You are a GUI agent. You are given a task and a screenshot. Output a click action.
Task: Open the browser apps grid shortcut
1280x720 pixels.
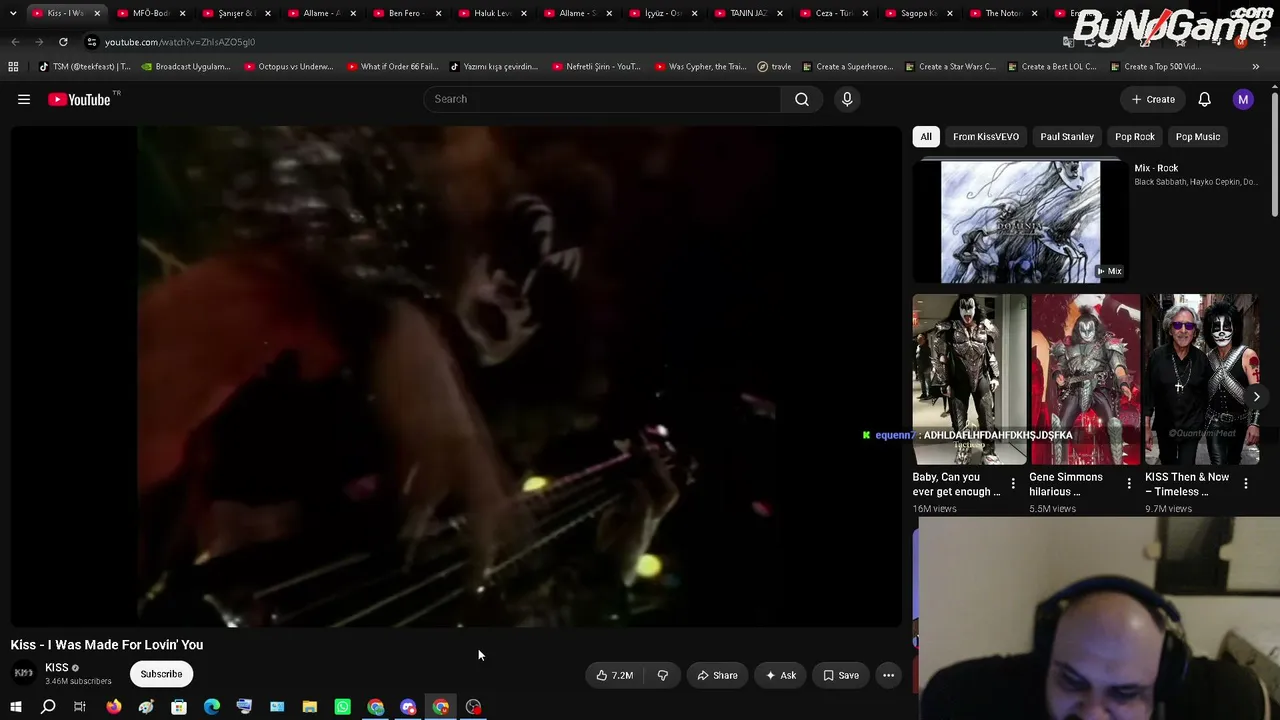(x=13, y=67)
